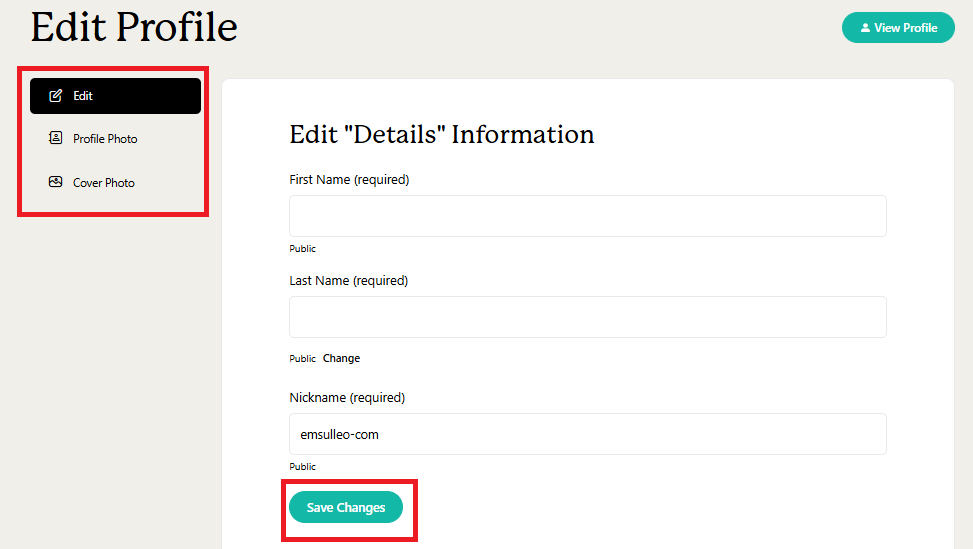Image resolution: width=973 pixels, height=549 pixels.
Task: Click the View Profile button text
Action: pyautogui.click(x=905, y=28)
